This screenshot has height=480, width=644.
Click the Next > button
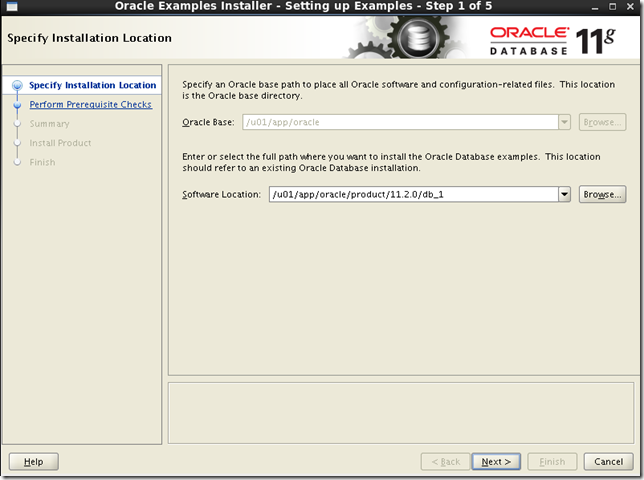496,462
